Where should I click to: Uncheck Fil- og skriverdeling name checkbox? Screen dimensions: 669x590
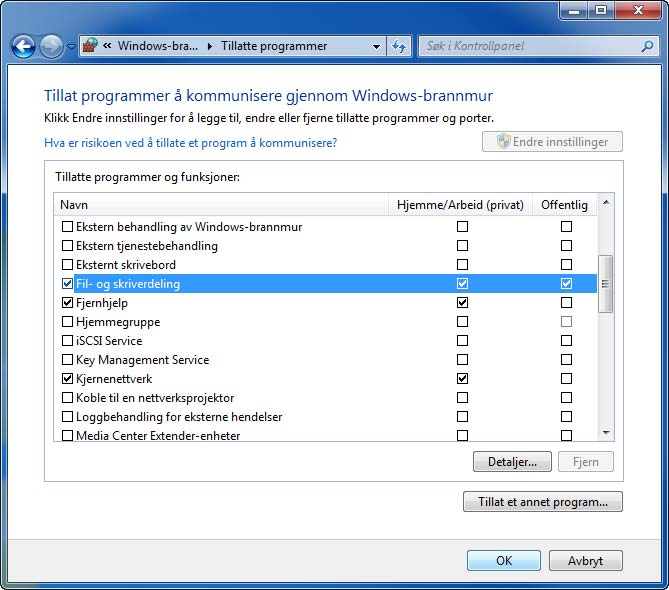point(67,284)
